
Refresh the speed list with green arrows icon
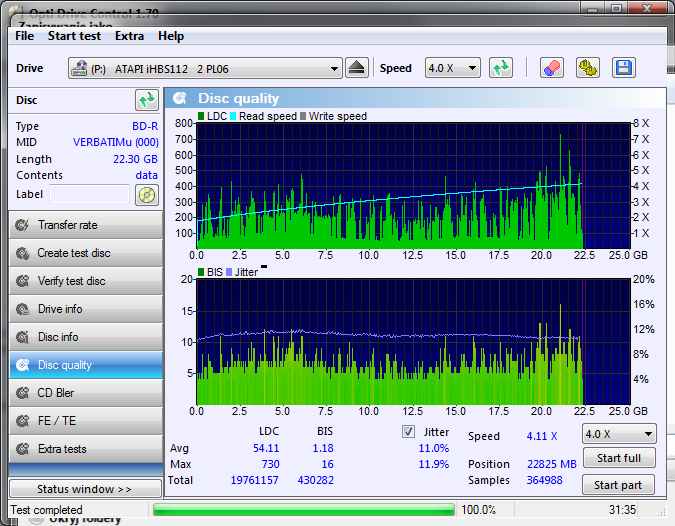click(501, 68)
